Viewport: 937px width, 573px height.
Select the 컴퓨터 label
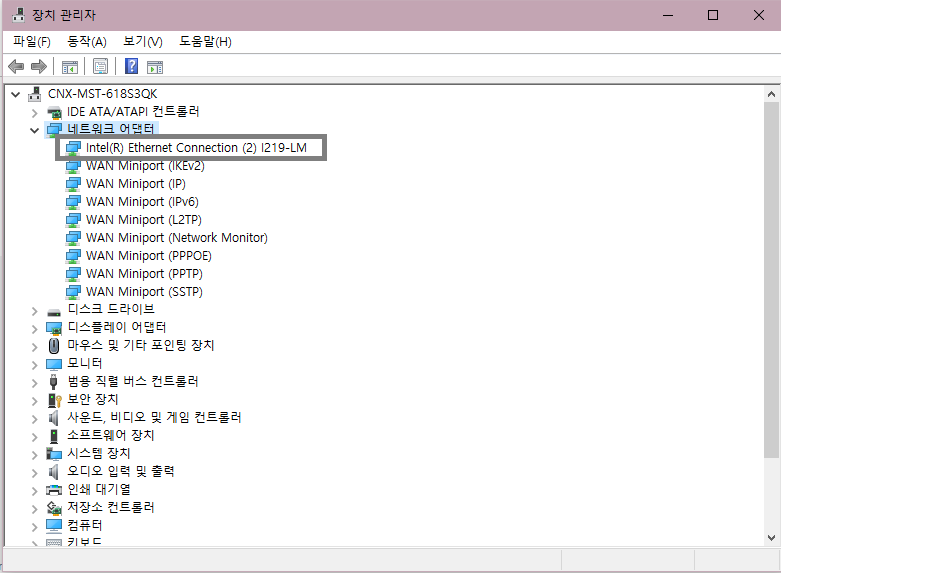pyautogui.click(x=84, y=525)
